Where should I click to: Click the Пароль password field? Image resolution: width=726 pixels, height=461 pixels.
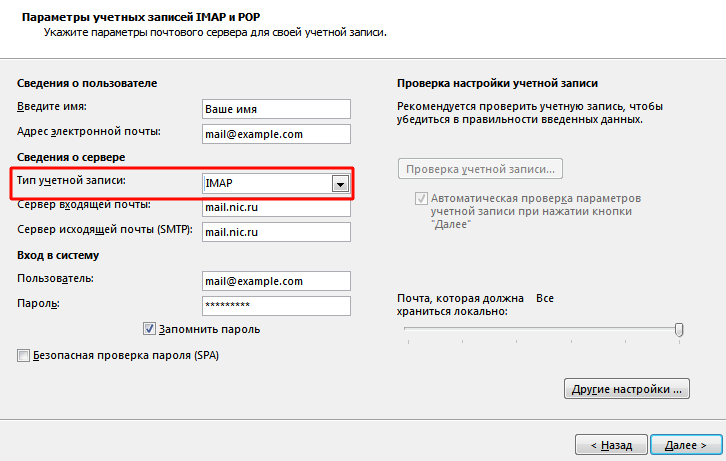(276, 305)
